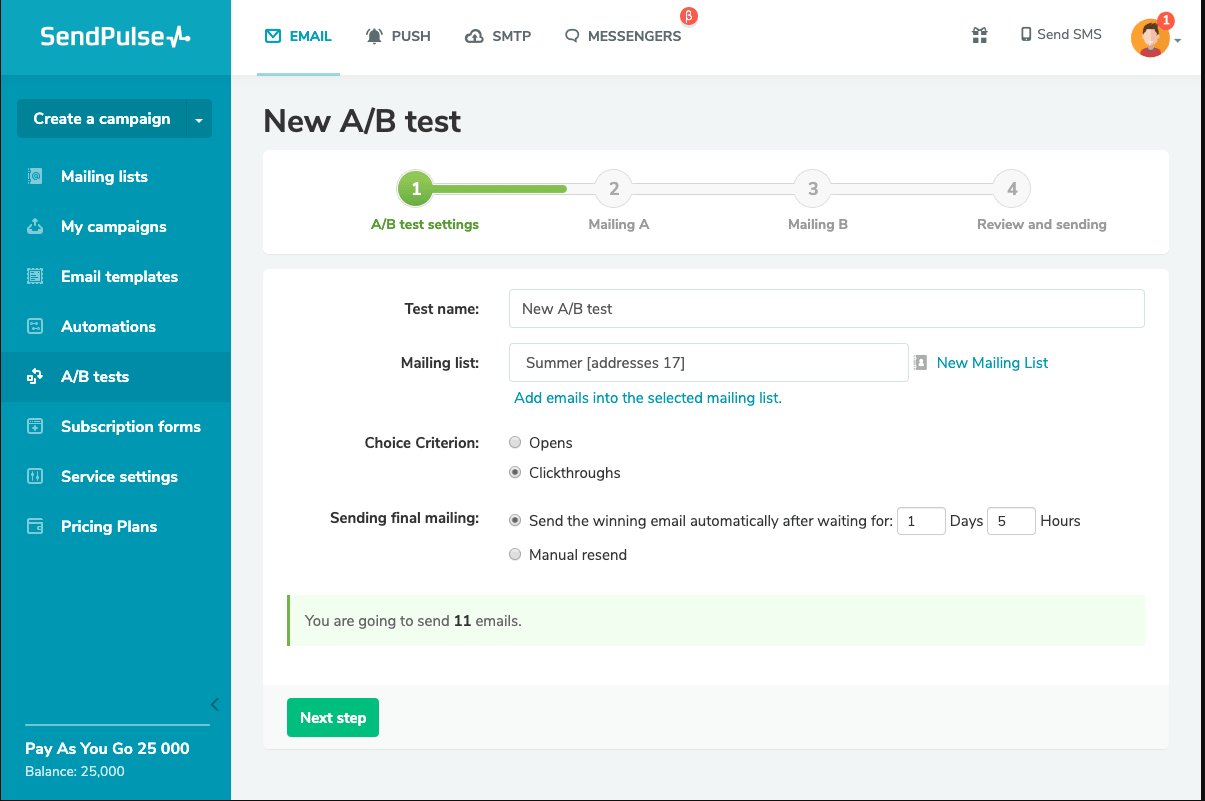The image size is (1205, 801).
Task: Collapse the sidebar with the chevron arrow
Action: tap(214, 704)
